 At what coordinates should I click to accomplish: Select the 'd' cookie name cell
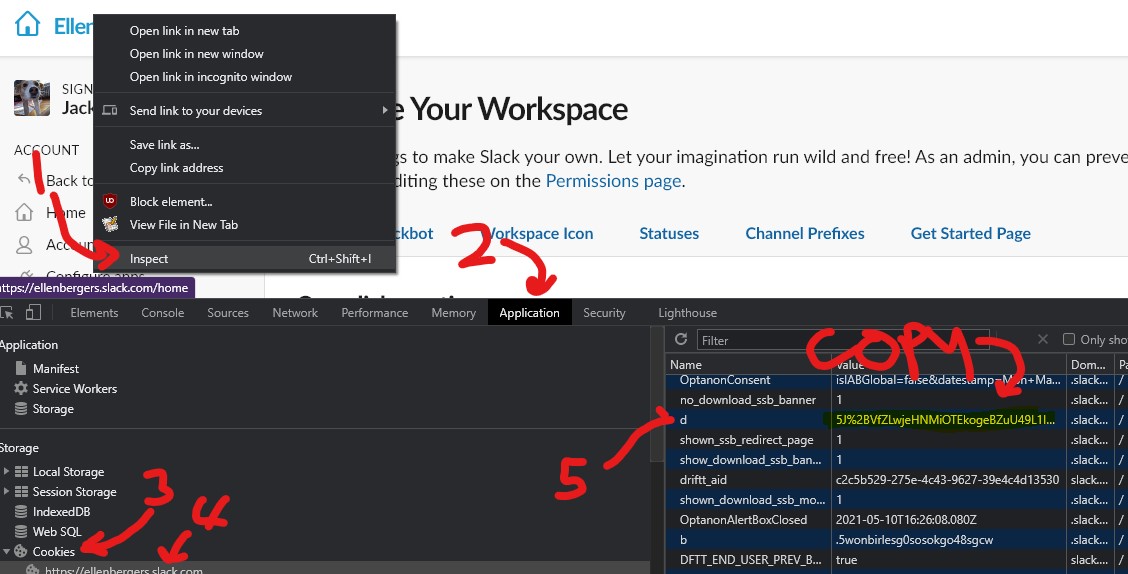[748, 419]
